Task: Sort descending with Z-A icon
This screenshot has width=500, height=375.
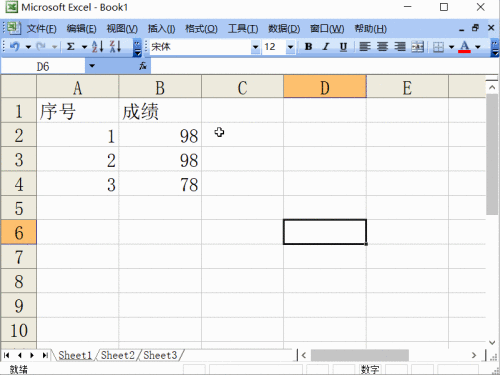Action: pos(115,47)
